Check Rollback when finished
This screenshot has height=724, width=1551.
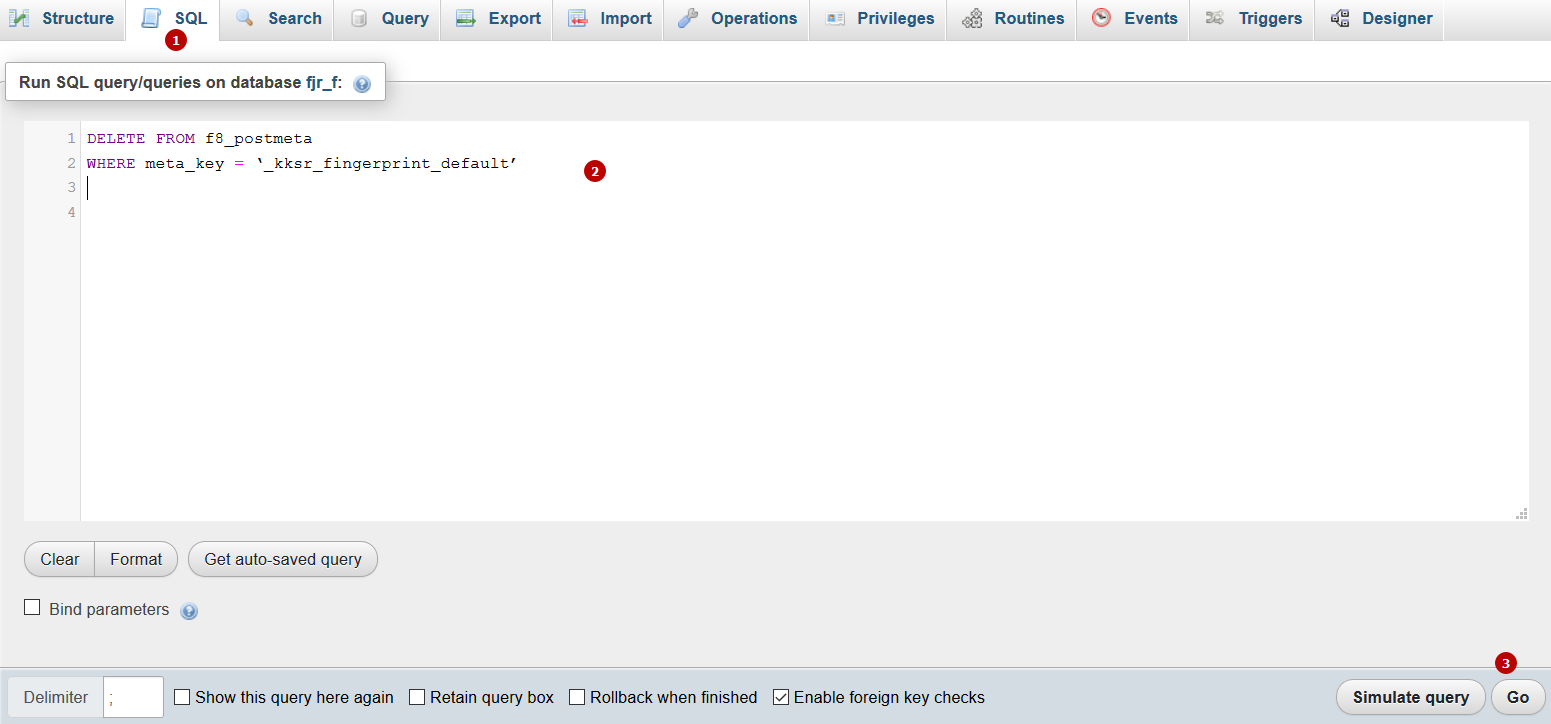[x=577, y=697]
